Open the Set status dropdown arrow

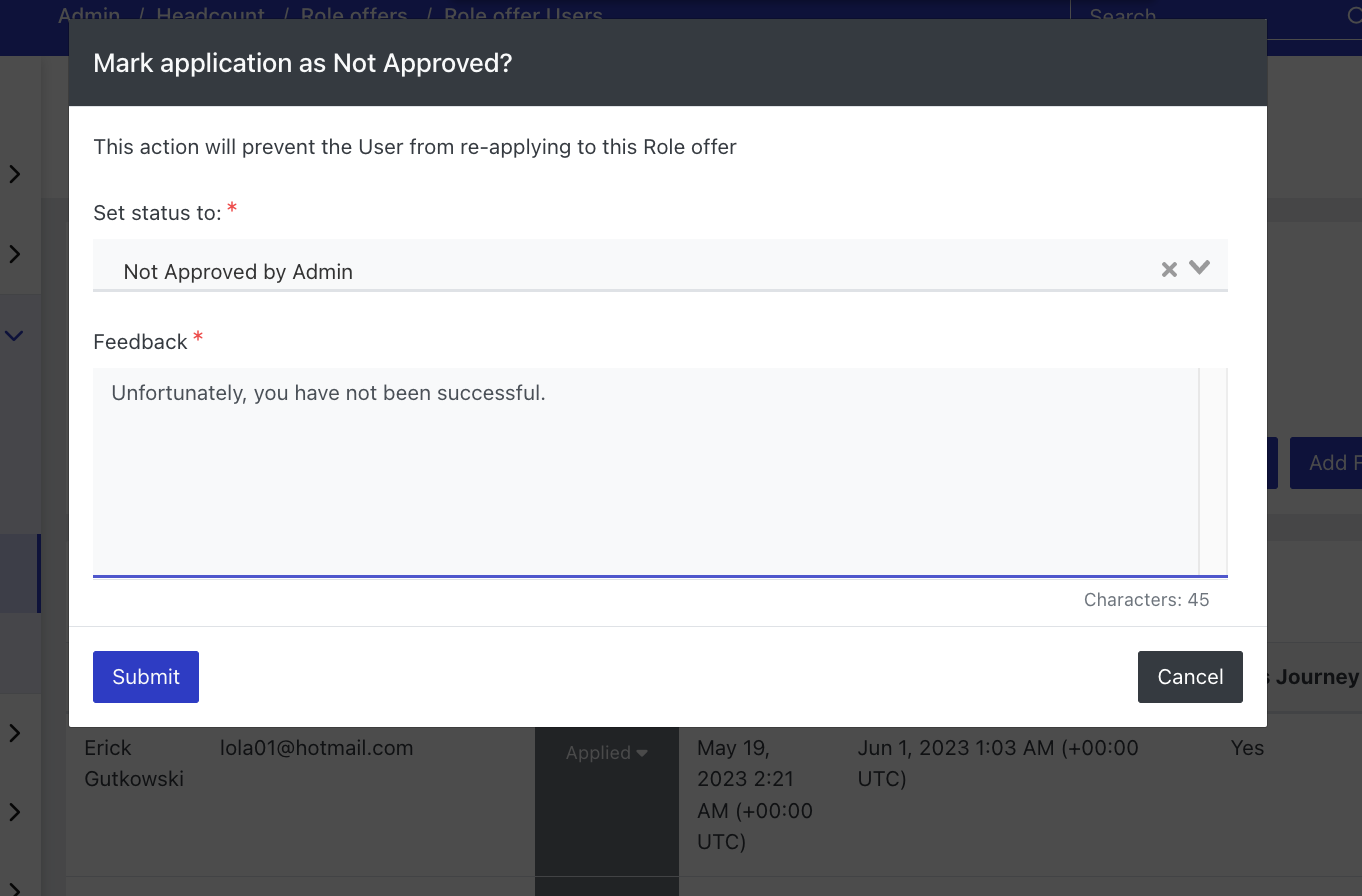coord(1200,267)
